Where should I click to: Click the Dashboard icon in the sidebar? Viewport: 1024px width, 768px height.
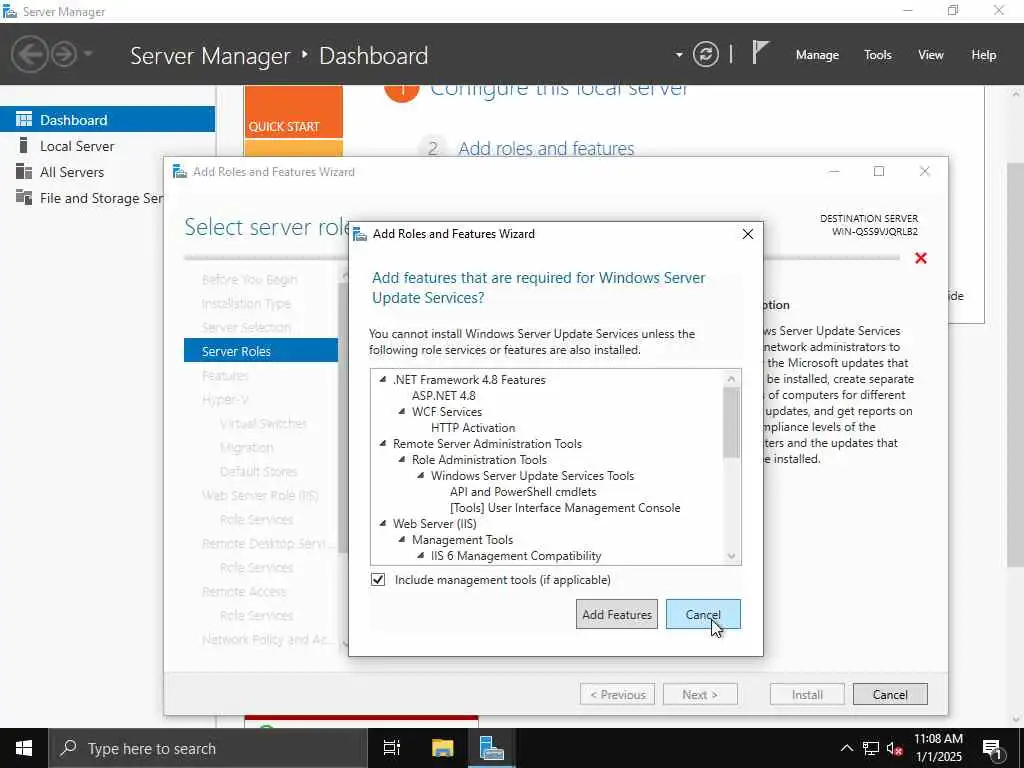[x=24, y=120]
